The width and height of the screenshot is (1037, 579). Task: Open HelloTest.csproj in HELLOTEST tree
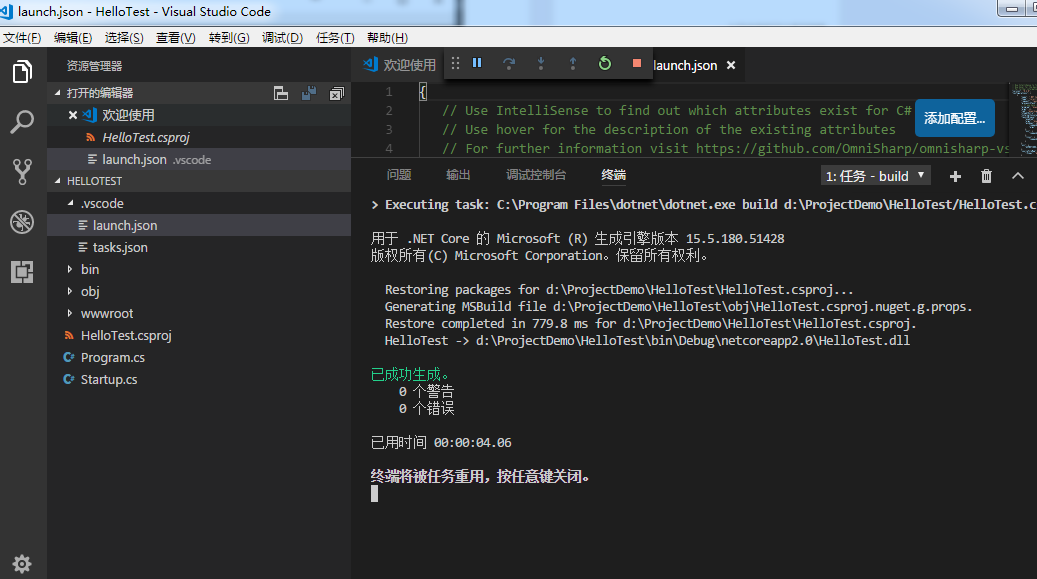click(x=198, y=335)
